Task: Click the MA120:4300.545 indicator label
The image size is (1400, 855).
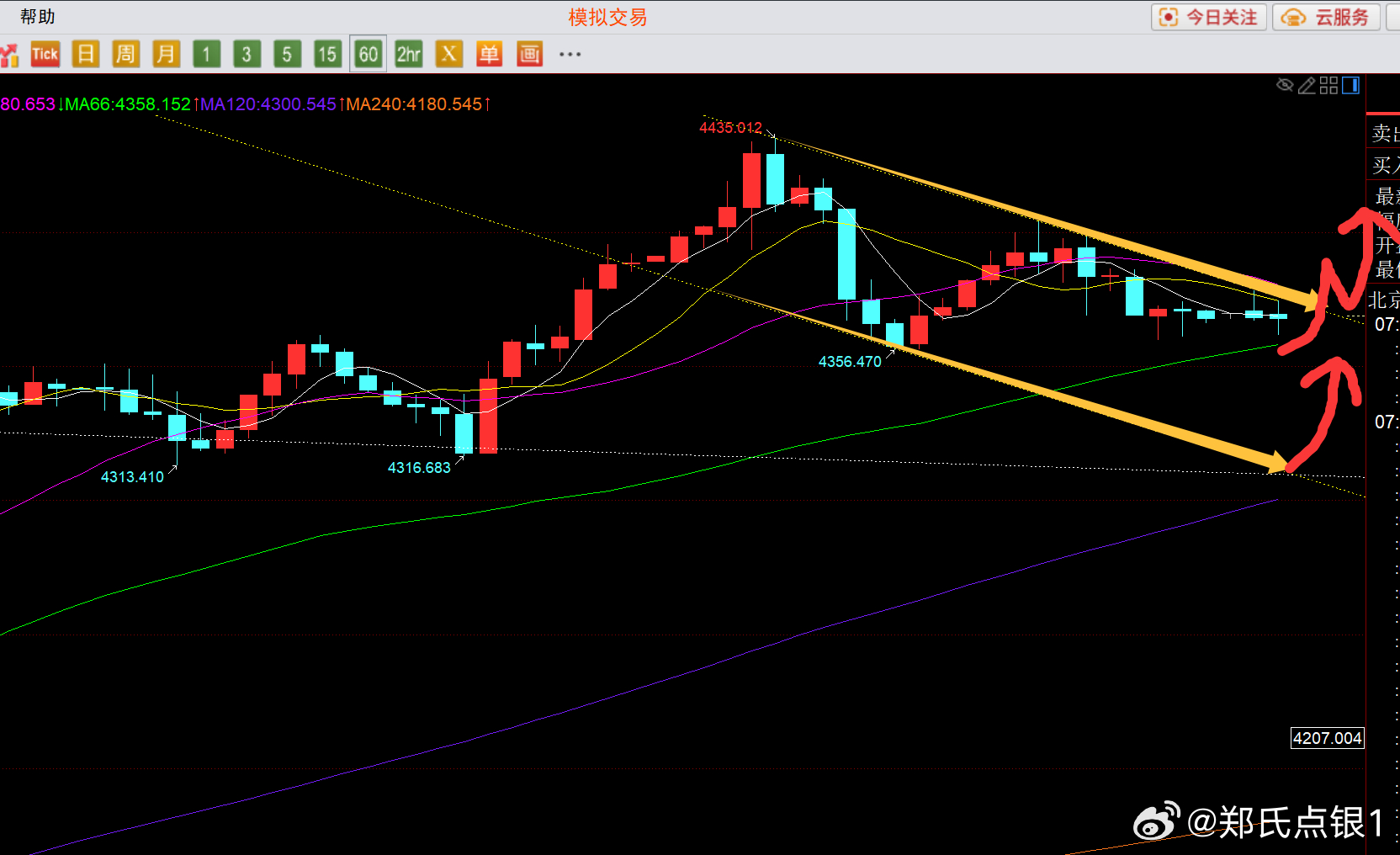Action: 268,104
